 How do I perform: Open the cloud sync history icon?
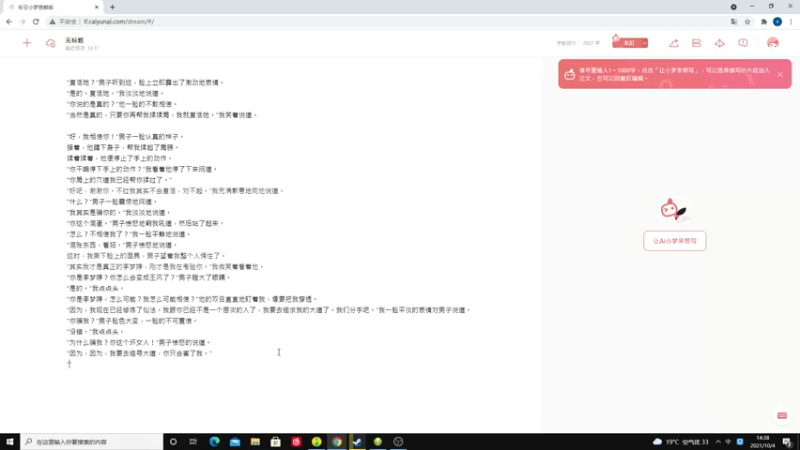click(50, 43)
